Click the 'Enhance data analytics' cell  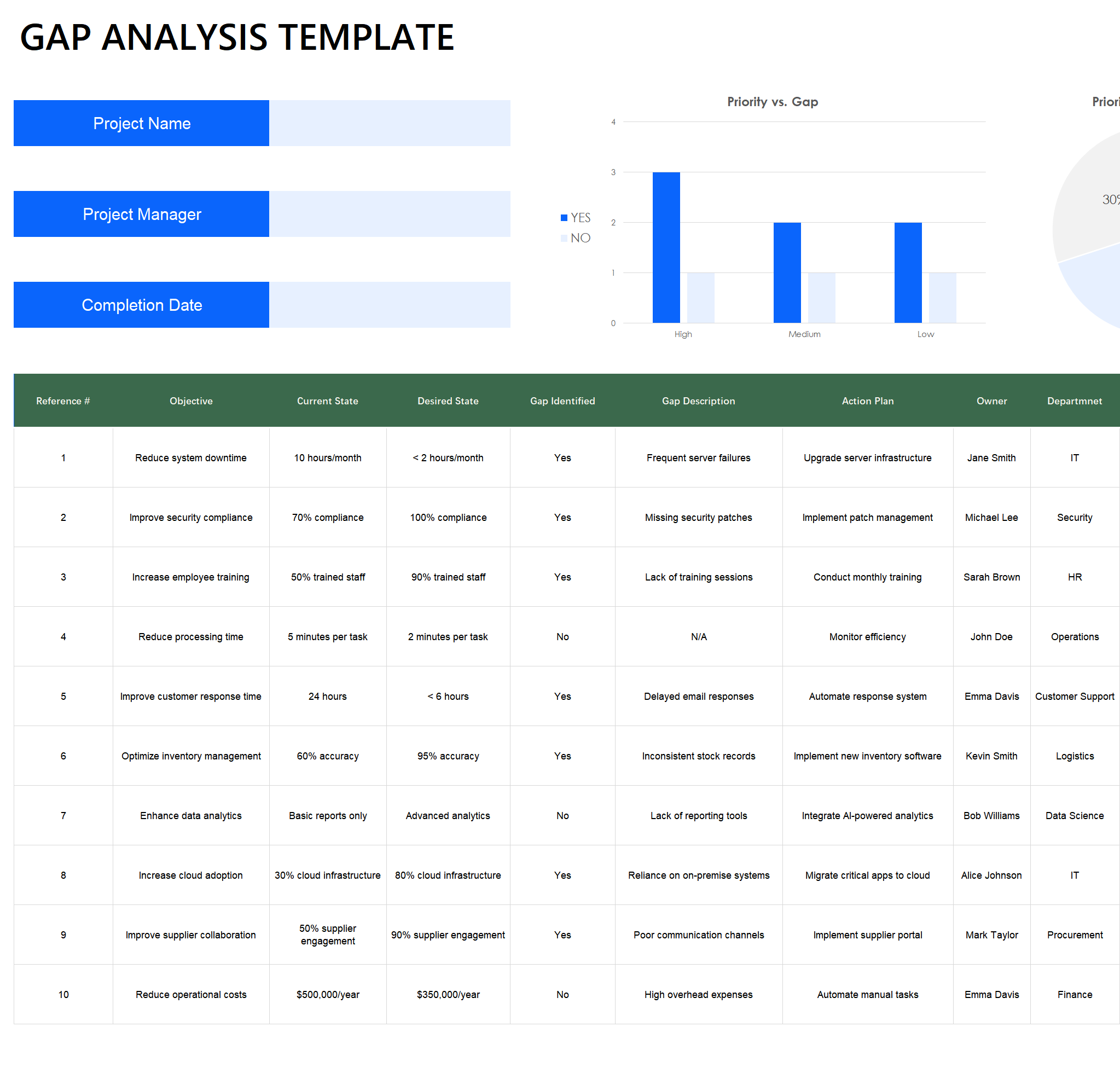(191, 815)
